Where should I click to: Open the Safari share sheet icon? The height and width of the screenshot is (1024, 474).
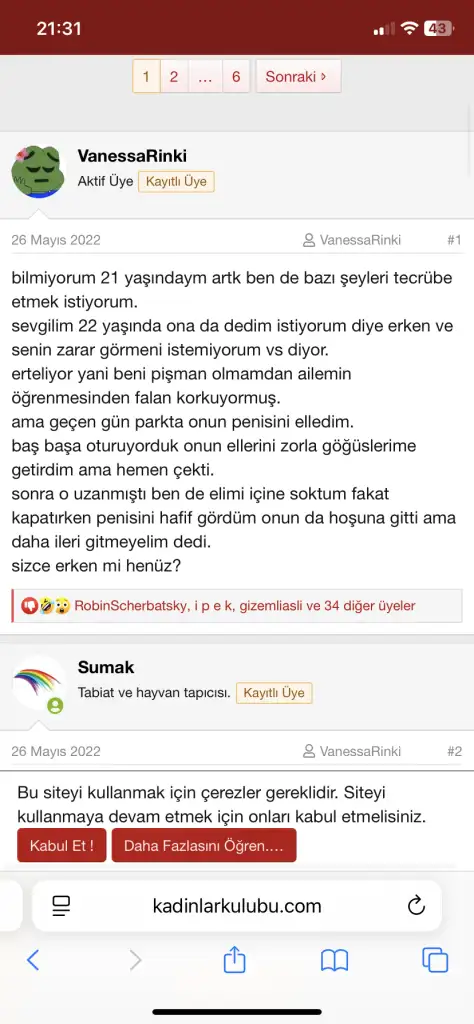point(234,959)
